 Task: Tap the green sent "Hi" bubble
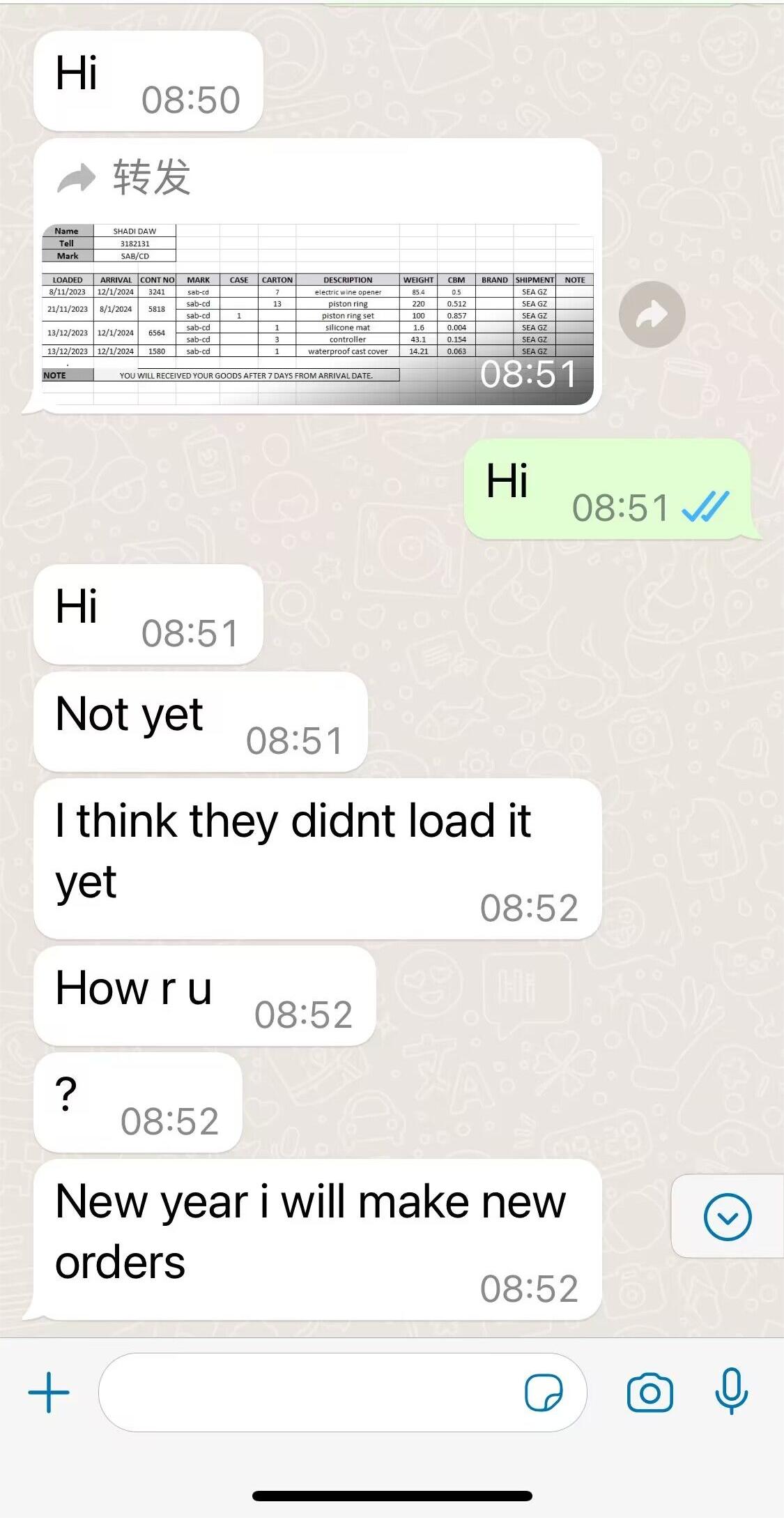pyautogui.click(x=608, y=489)
